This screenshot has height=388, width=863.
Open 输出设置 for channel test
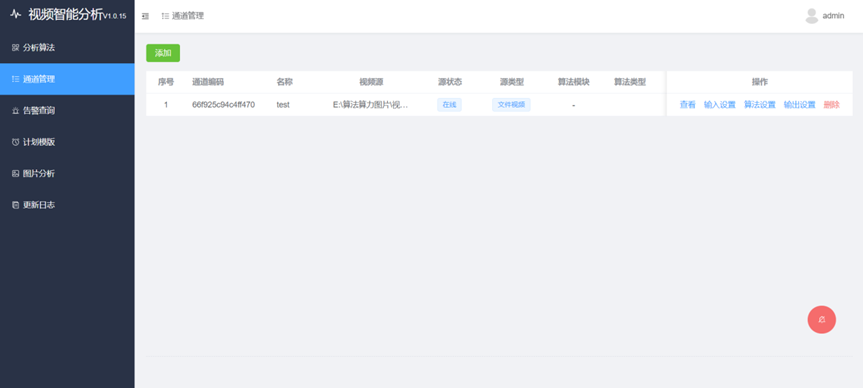[800, 105]
